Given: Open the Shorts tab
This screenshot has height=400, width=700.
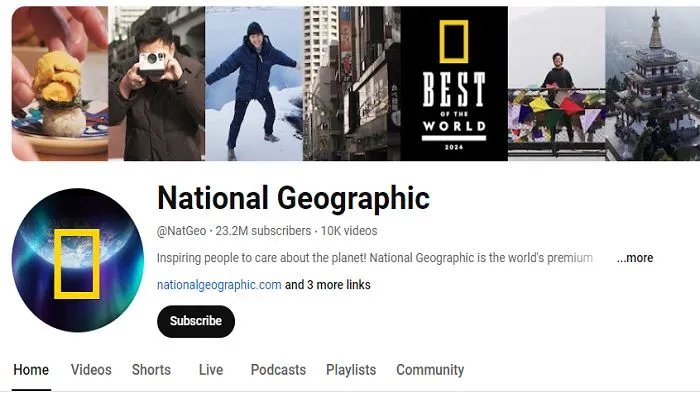Looking at the screenshot, I should (151, 370).
